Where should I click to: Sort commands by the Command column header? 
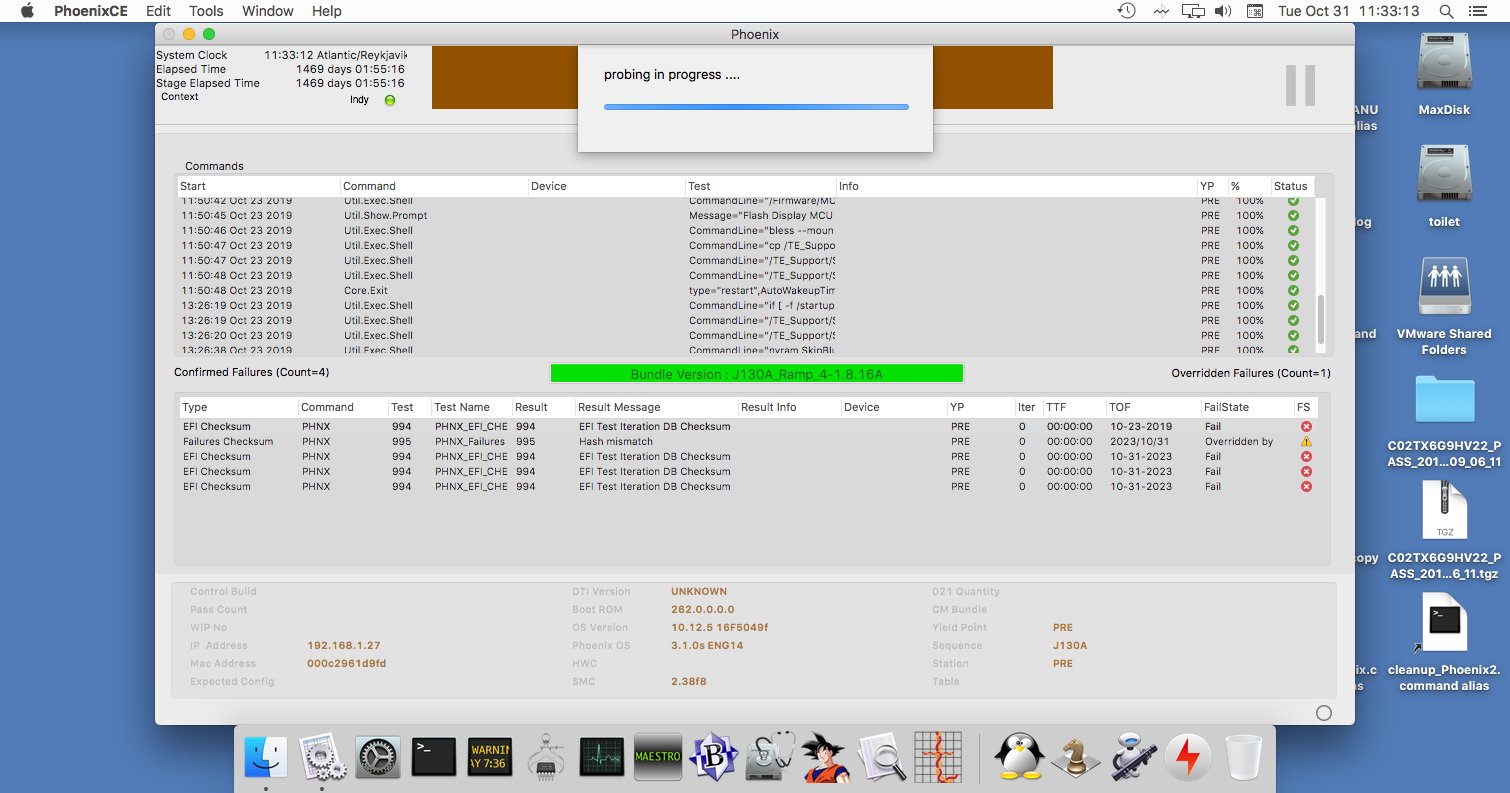pyautogui.click(x=433, y=186)
